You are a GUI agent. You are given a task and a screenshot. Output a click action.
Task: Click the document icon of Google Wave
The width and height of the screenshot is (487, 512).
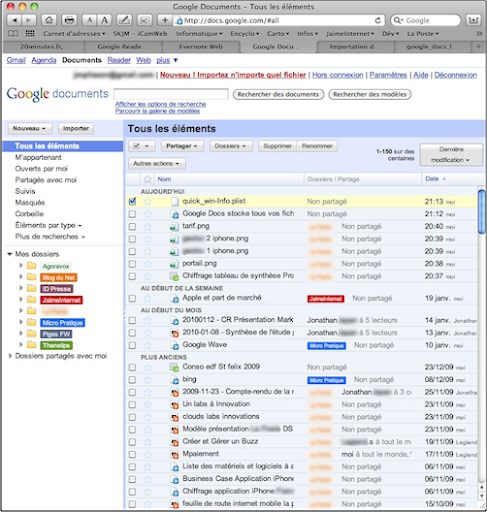pyautogui.click(x=174, y=345)
